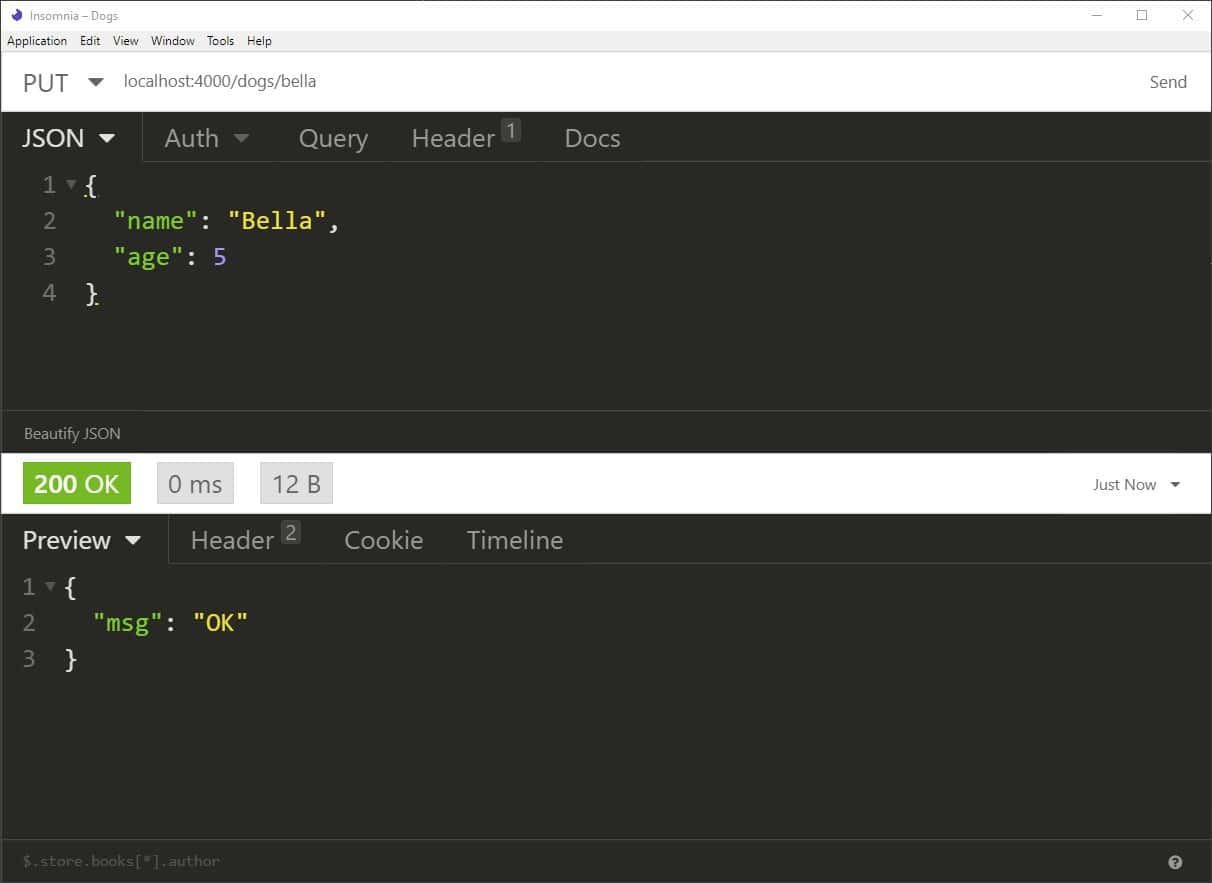Viewport: 1212px width, 883px height.
Task: Open the Window menu
Action: [x=173, y=41]
